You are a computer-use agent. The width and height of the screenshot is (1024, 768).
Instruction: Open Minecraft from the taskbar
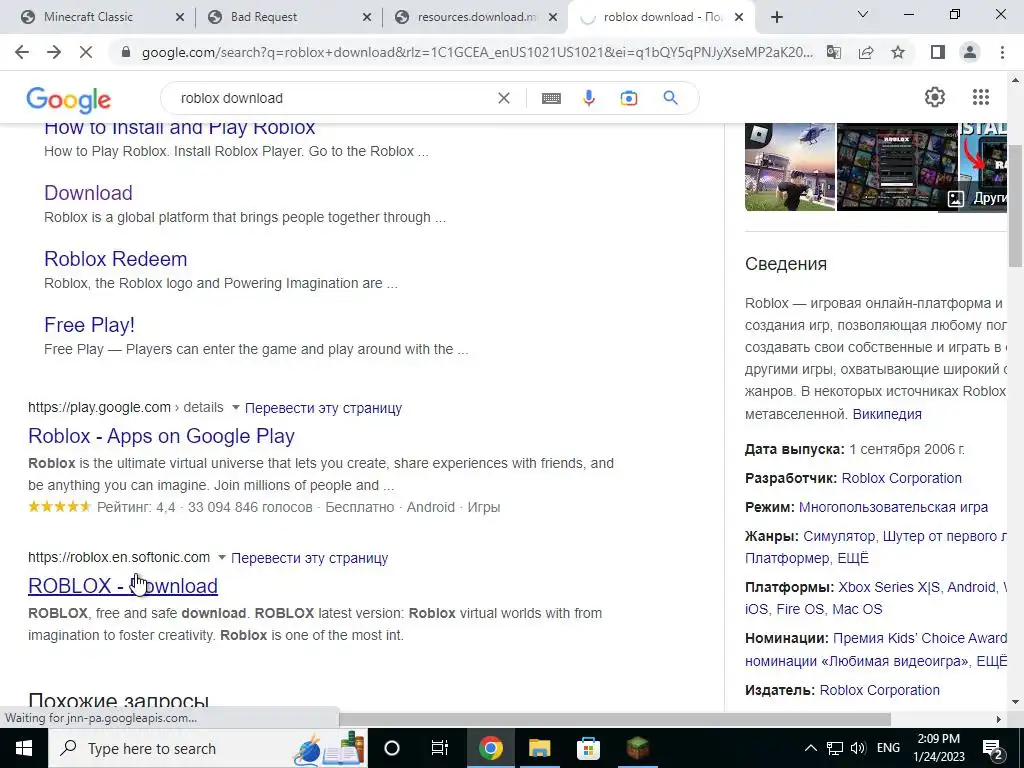pyautogui.click(x=637, y=748)
